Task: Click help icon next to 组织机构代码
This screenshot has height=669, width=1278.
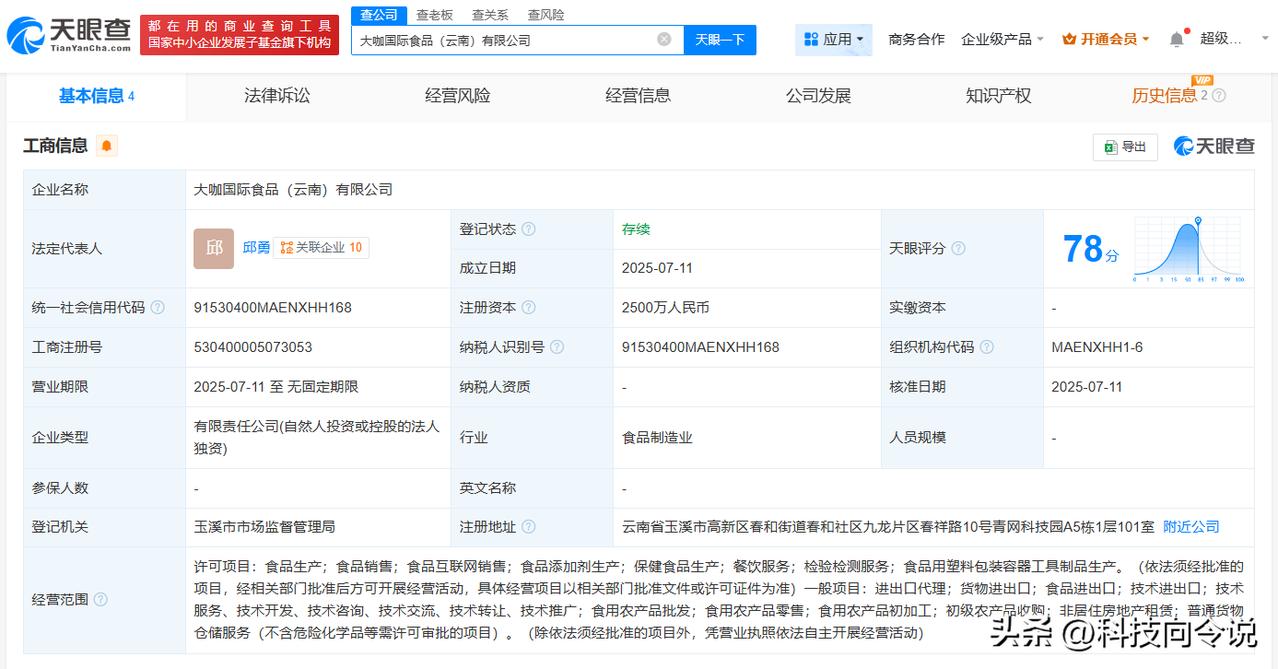Action: pyautogui.click(x=986, y=347)
